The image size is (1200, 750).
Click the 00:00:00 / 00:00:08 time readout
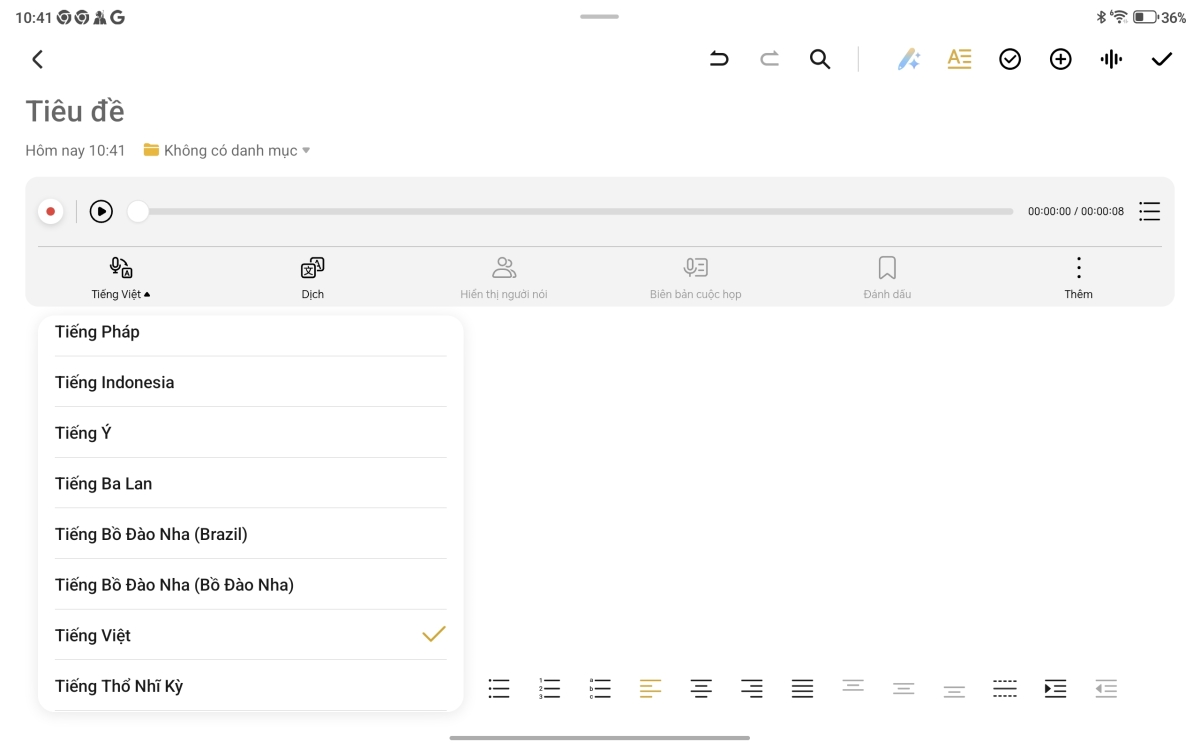coord(1076,212)
